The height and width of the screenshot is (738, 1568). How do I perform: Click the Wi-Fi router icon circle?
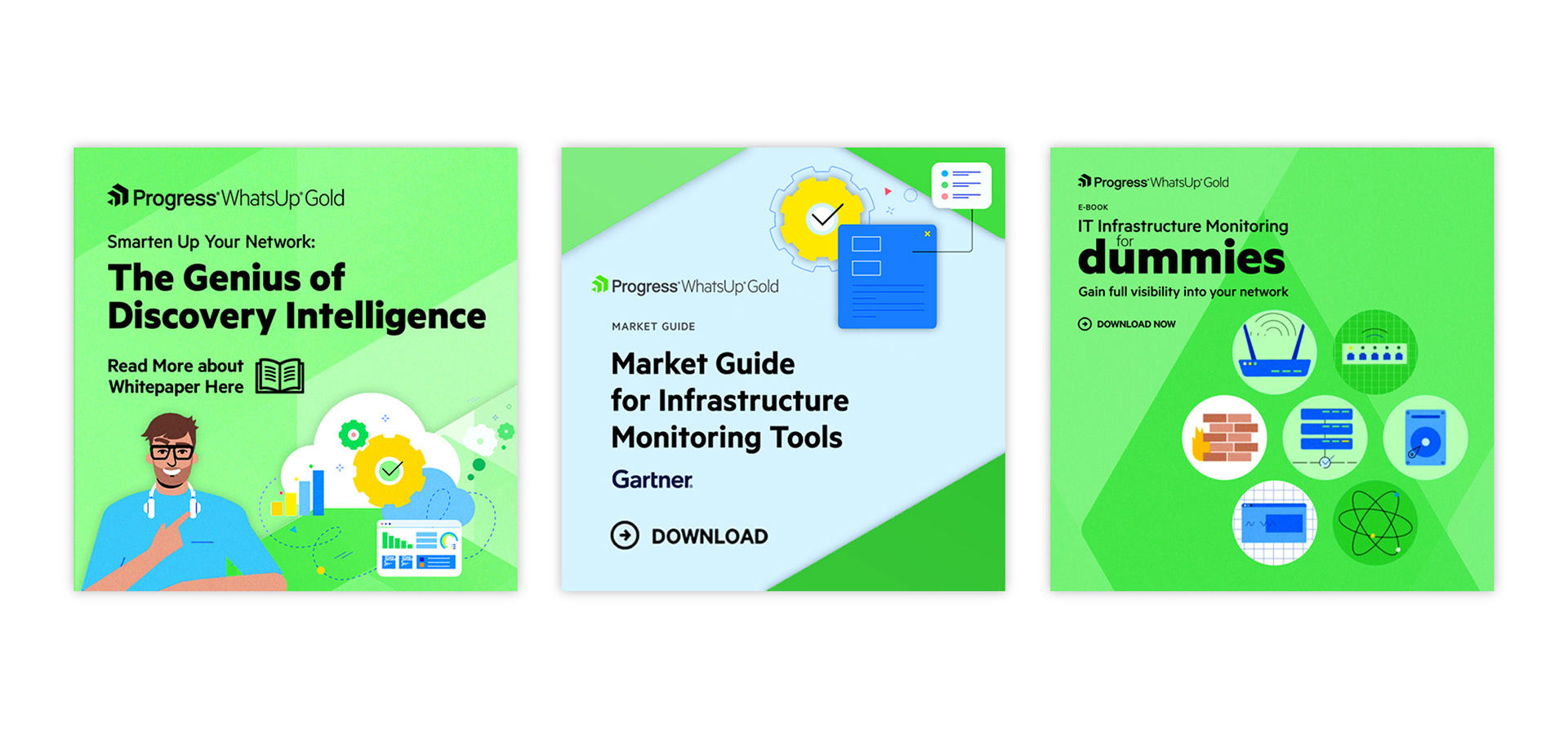coord(1275,352)
